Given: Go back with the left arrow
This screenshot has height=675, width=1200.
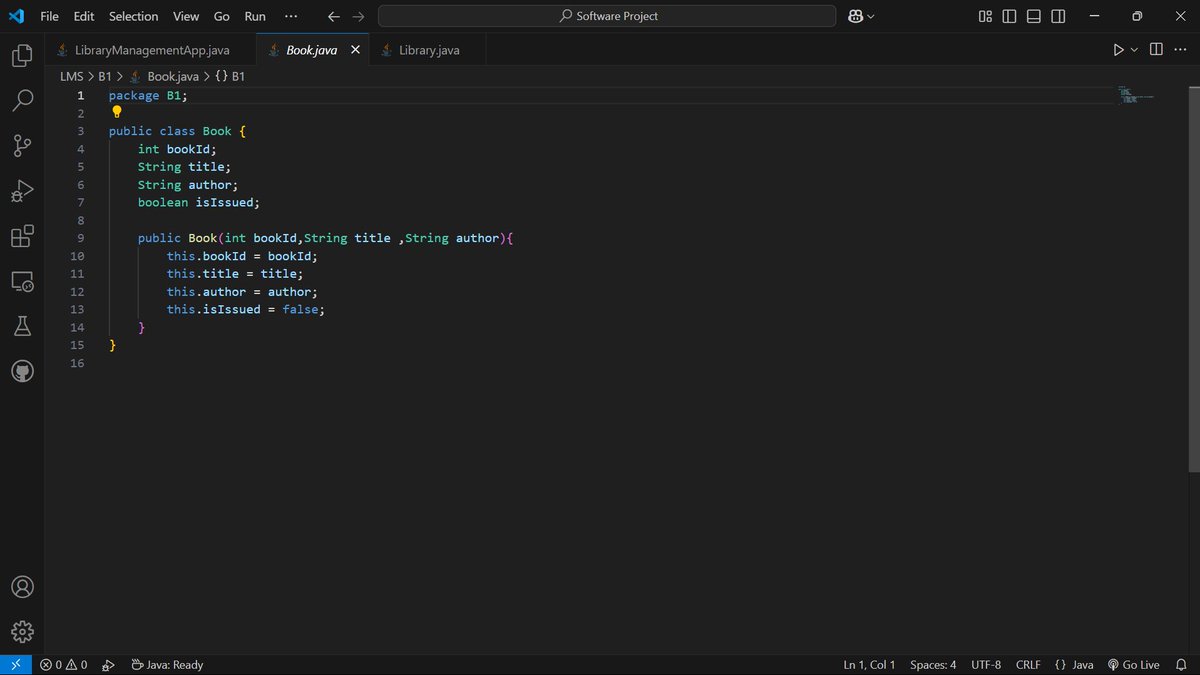Looking at the screenshot, I should (334, 16).
